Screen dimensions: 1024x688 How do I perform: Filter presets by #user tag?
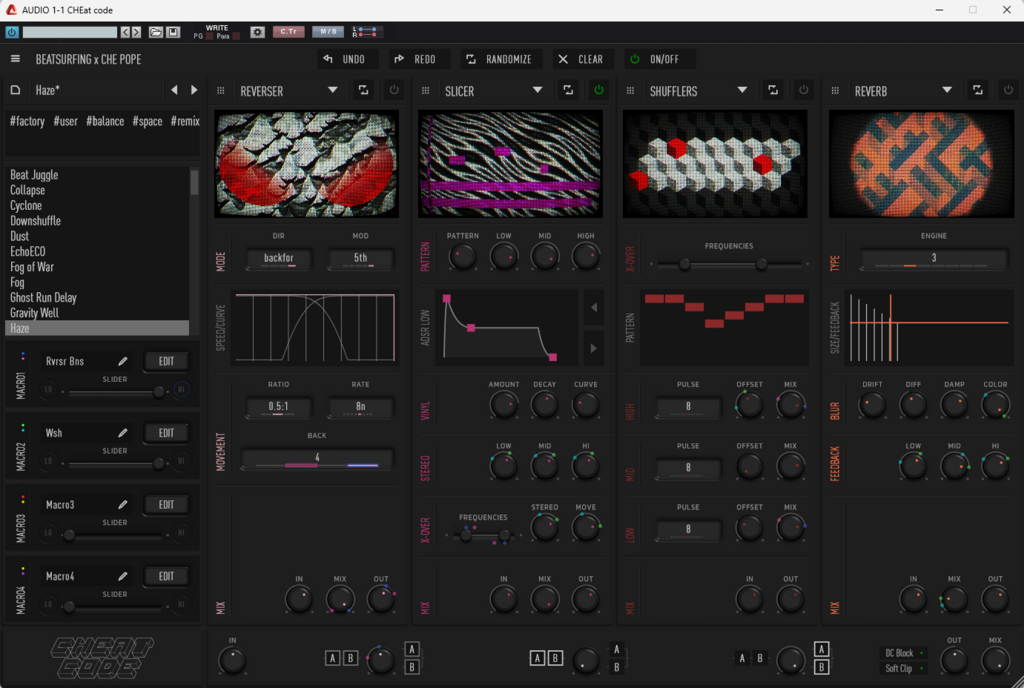pyautogui.click(x=65, y=121)
